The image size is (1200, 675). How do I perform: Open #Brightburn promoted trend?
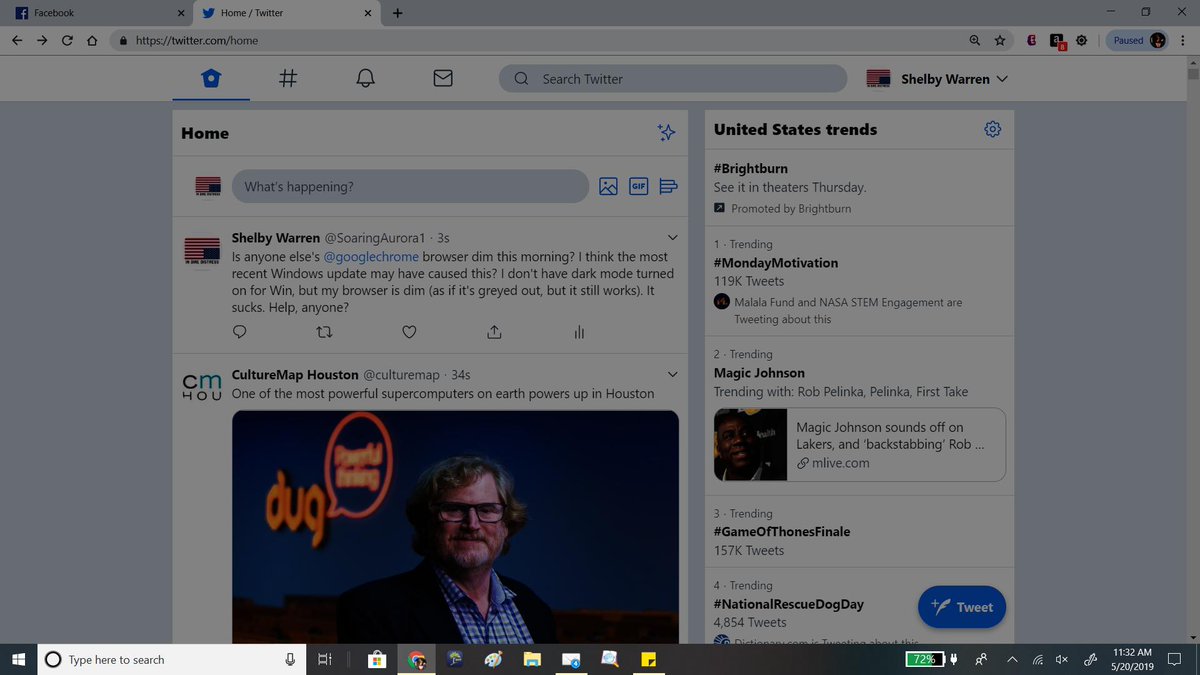click(x=751, y=168)
